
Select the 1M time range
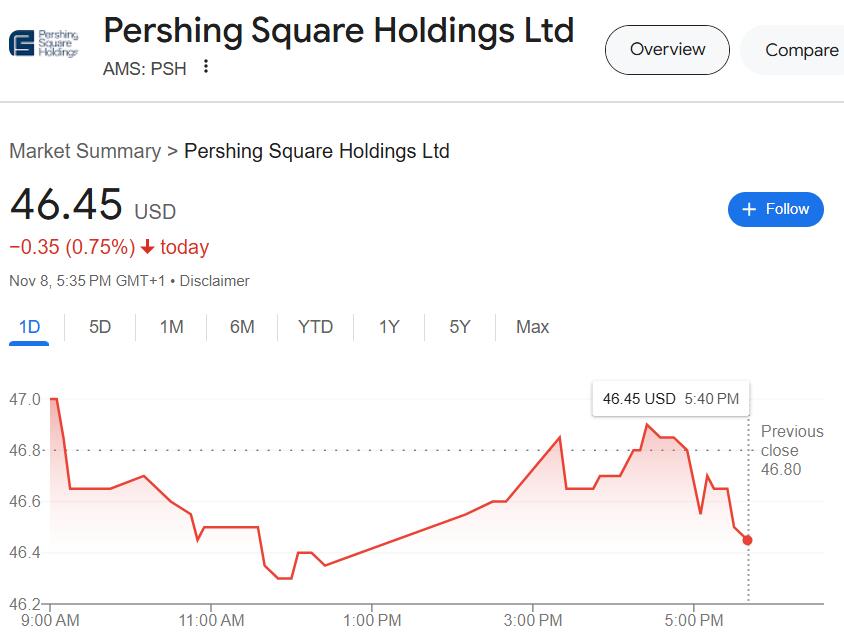click(x=170, y=327)
